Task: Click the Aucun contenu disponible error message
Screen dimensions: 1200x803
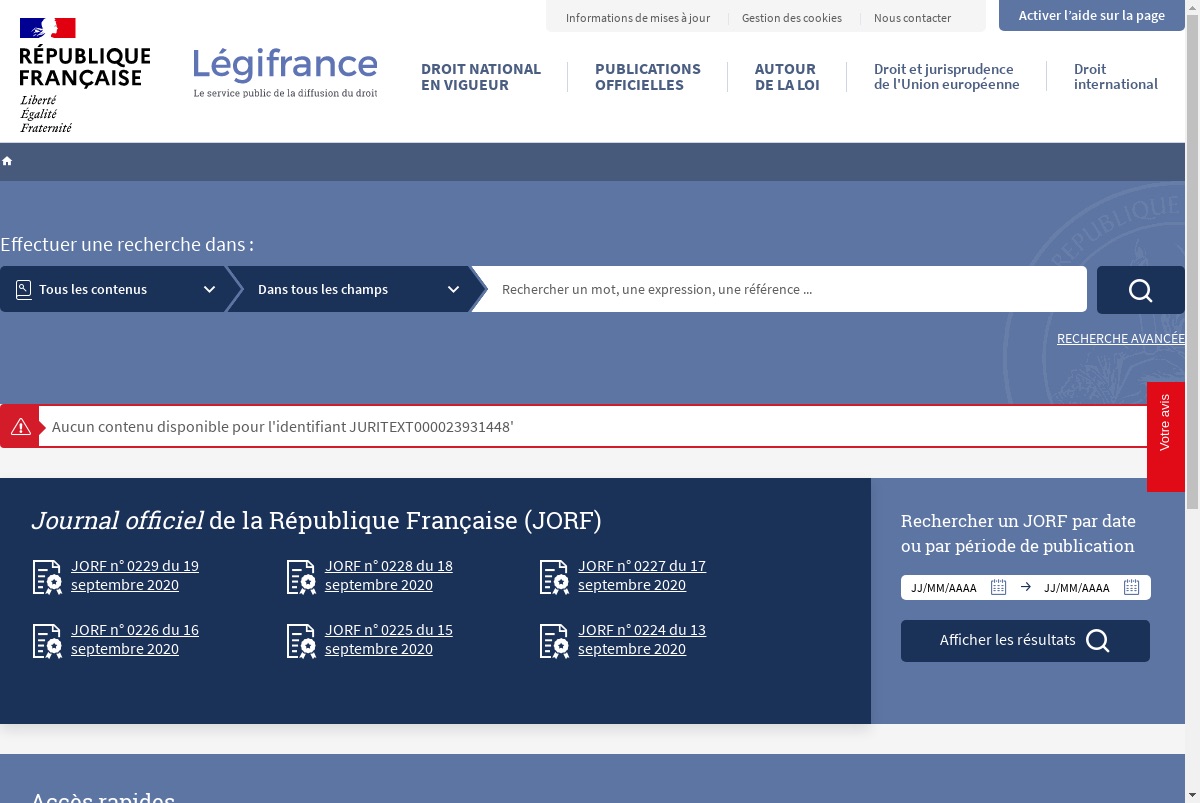Action: (283, 427)
